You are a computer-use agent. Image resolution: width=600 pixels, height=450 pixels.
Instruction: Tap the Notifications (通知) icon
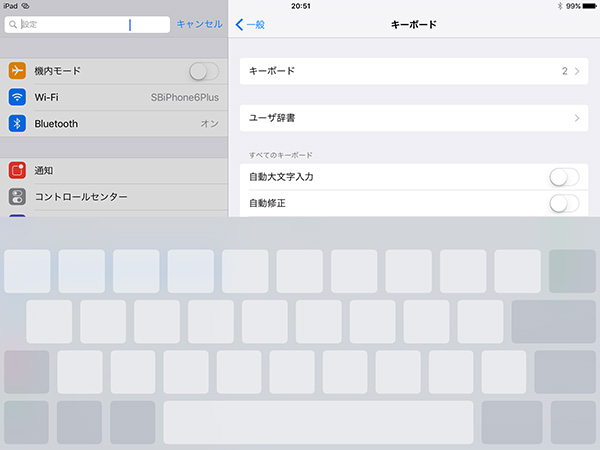(17, 171)
